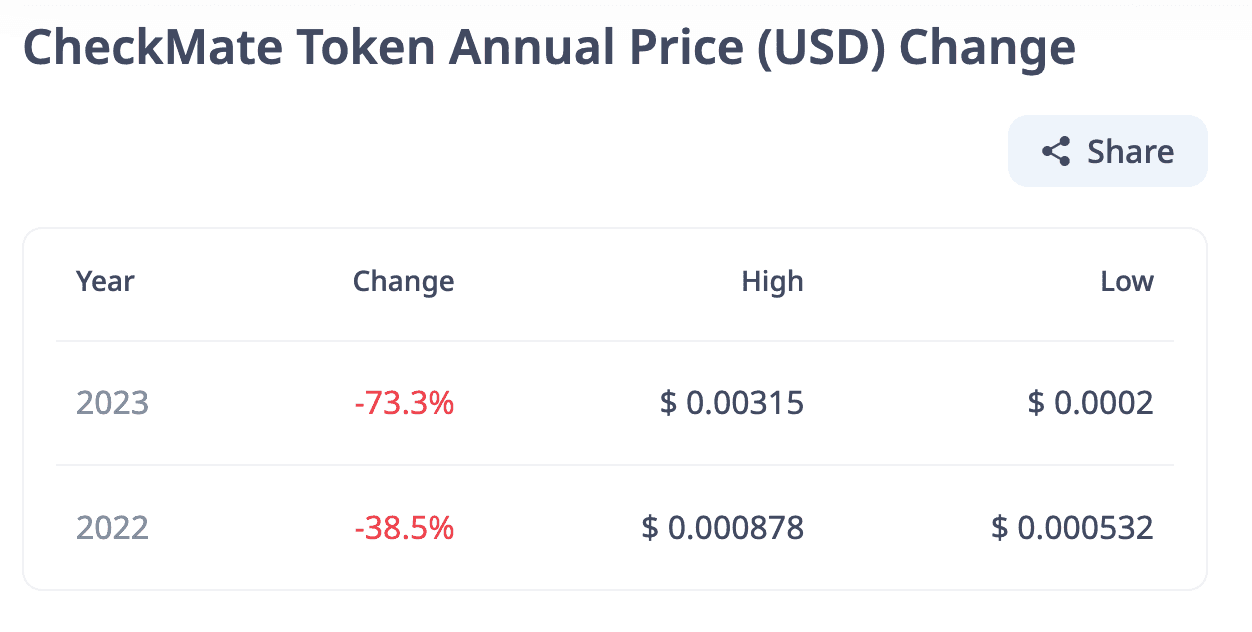This screenshot has width=1252, height=632.
Task: Click the High column header
Action: tap(772, 282)
